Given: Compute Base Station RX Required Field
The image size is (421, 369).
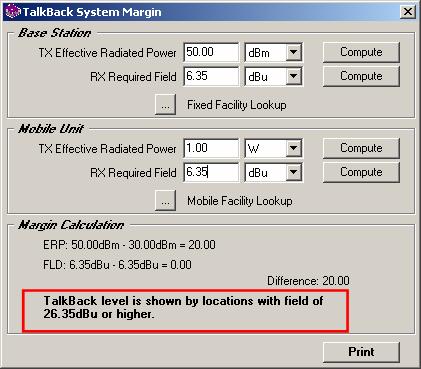Looking at the screenshot, I should [x=361, y=76].
